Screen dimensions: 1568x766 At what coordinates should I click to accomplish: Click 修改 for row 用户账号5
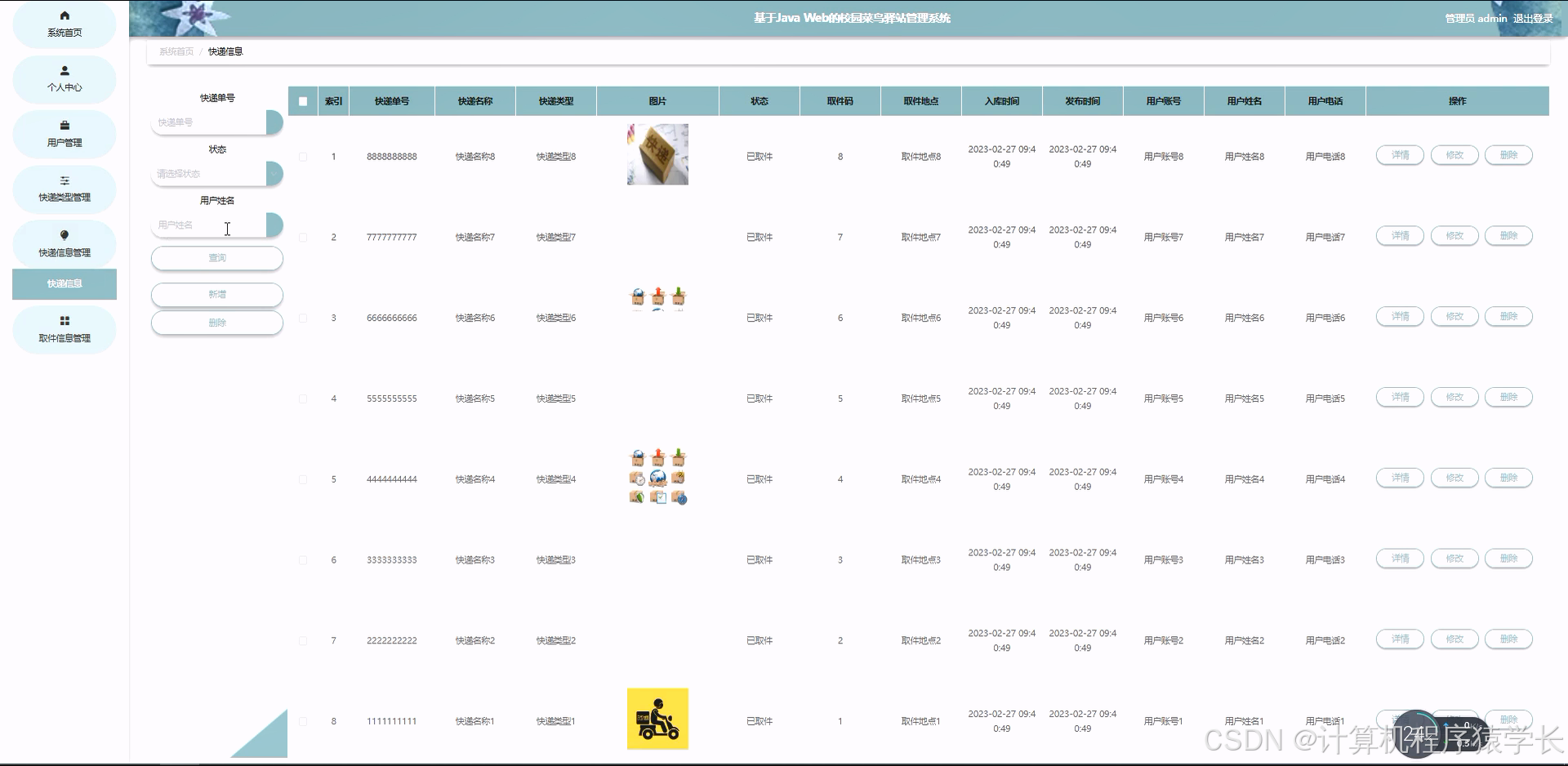point(1454,398)
